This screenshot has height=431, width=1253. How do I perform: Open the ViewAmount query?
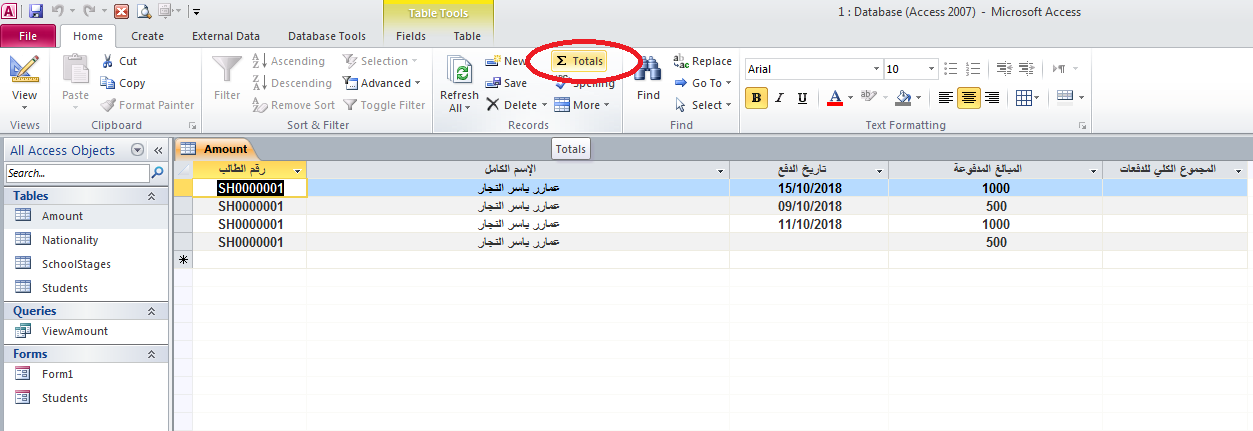[74, 331]
